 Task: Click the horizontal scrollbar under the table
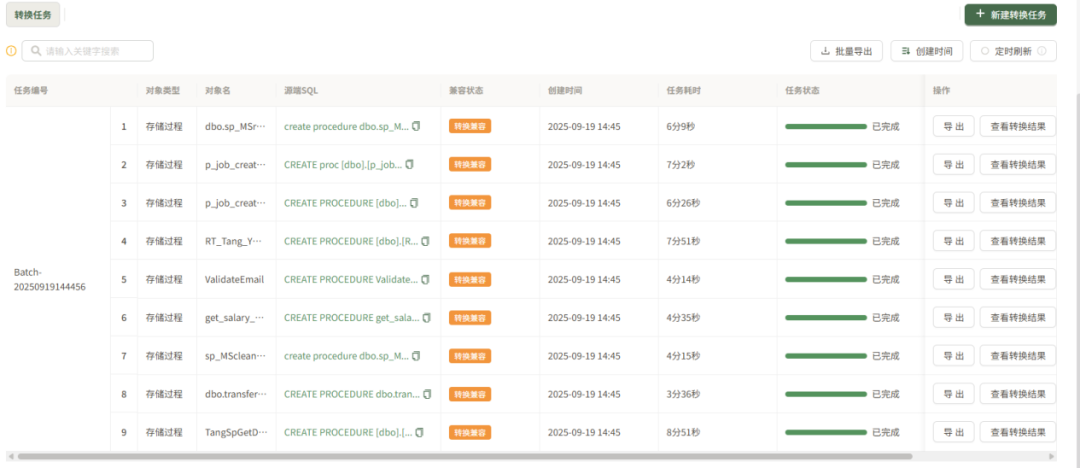coord(465,456)
